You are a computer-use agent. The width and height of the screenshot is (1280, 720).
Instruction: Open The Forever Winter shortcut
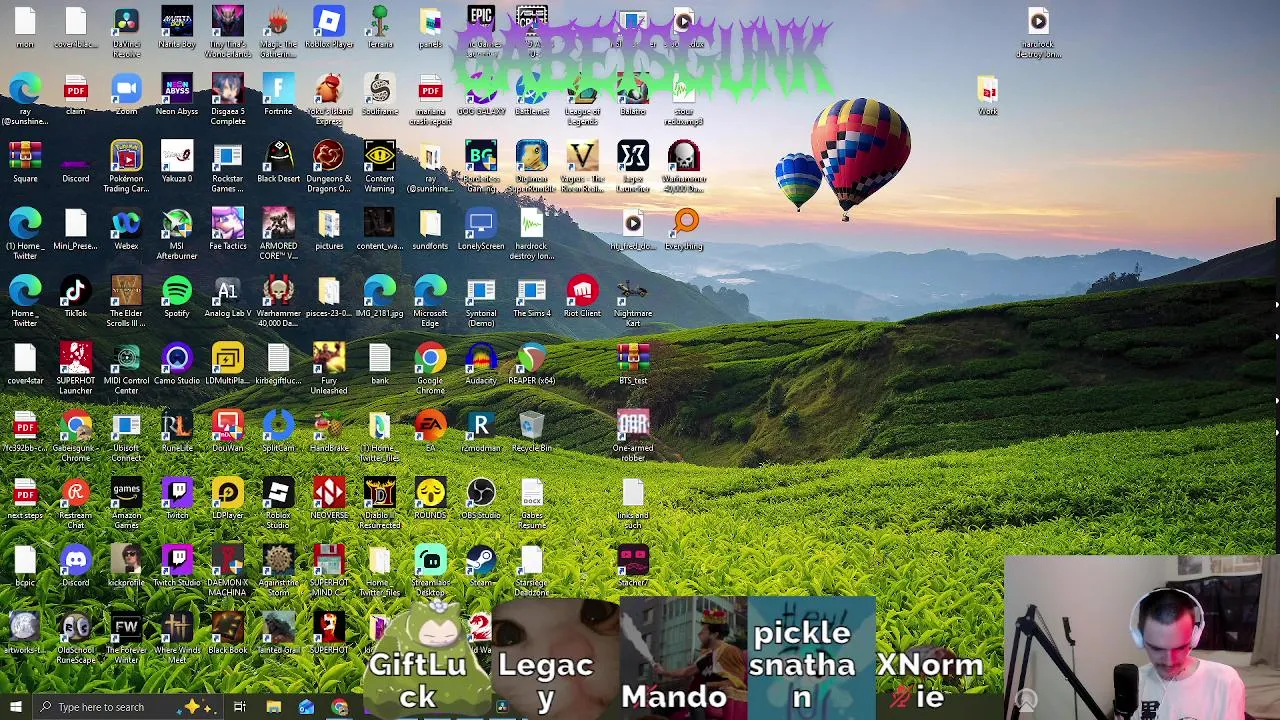pos(126,638)
